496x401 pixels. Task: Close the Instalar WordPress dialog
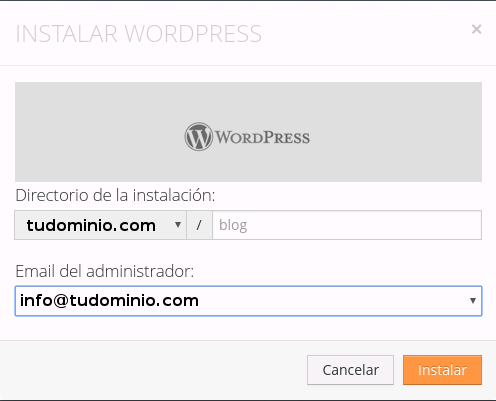pos(476,29)
